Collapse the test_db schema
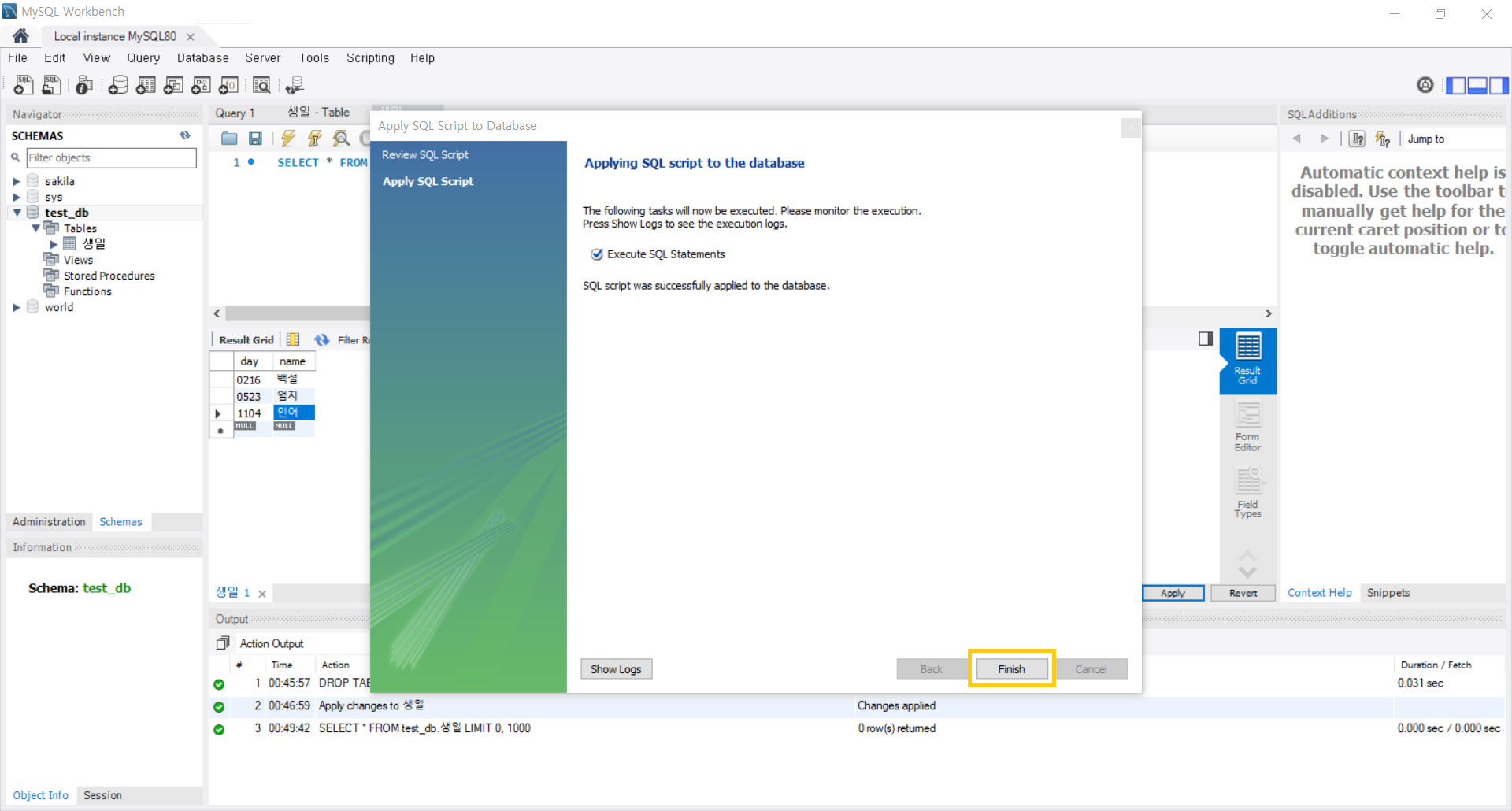 click(x=17, y=213)
